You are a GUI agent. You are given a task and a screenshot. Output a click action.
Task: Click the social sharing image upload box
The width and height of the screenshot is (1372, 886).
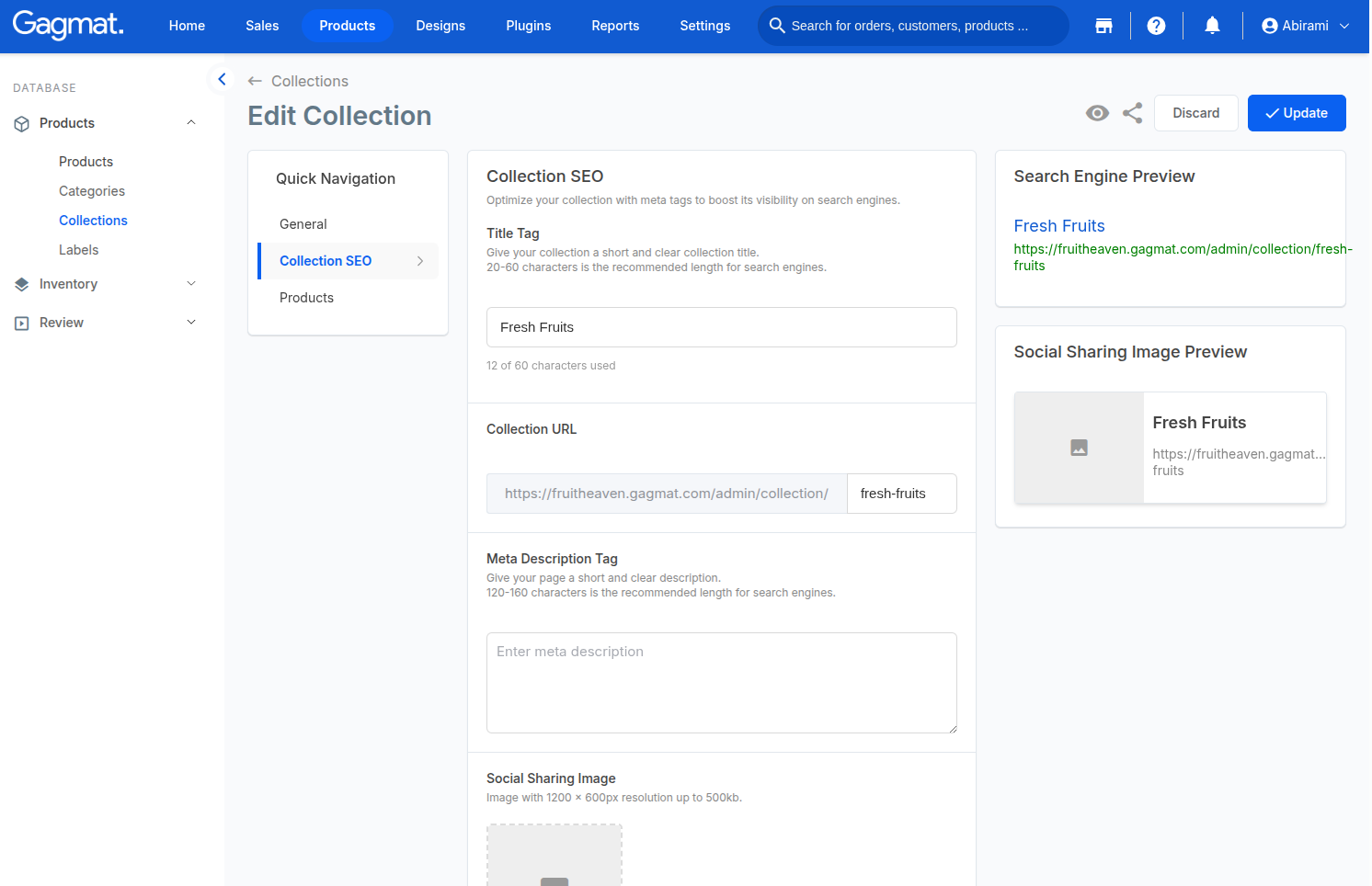(555, 856)
